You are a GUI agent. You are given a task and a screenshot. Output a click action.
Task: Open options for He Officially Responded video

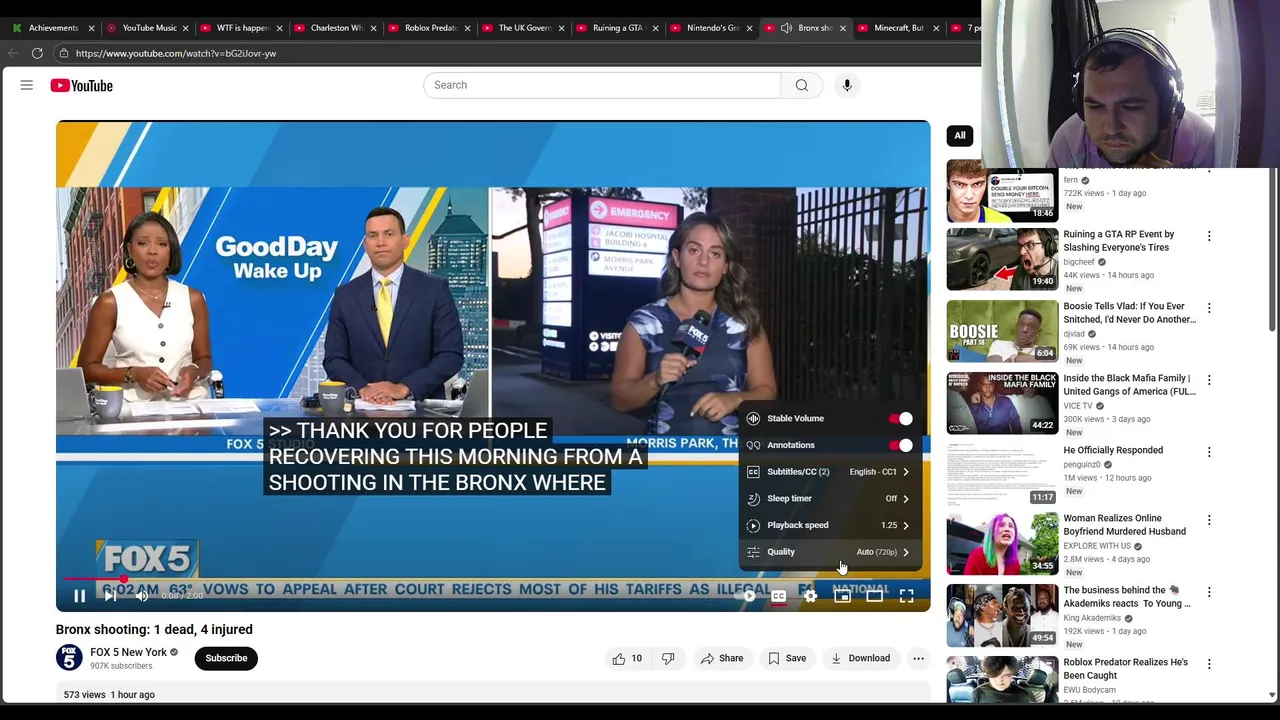(1209, 452)
